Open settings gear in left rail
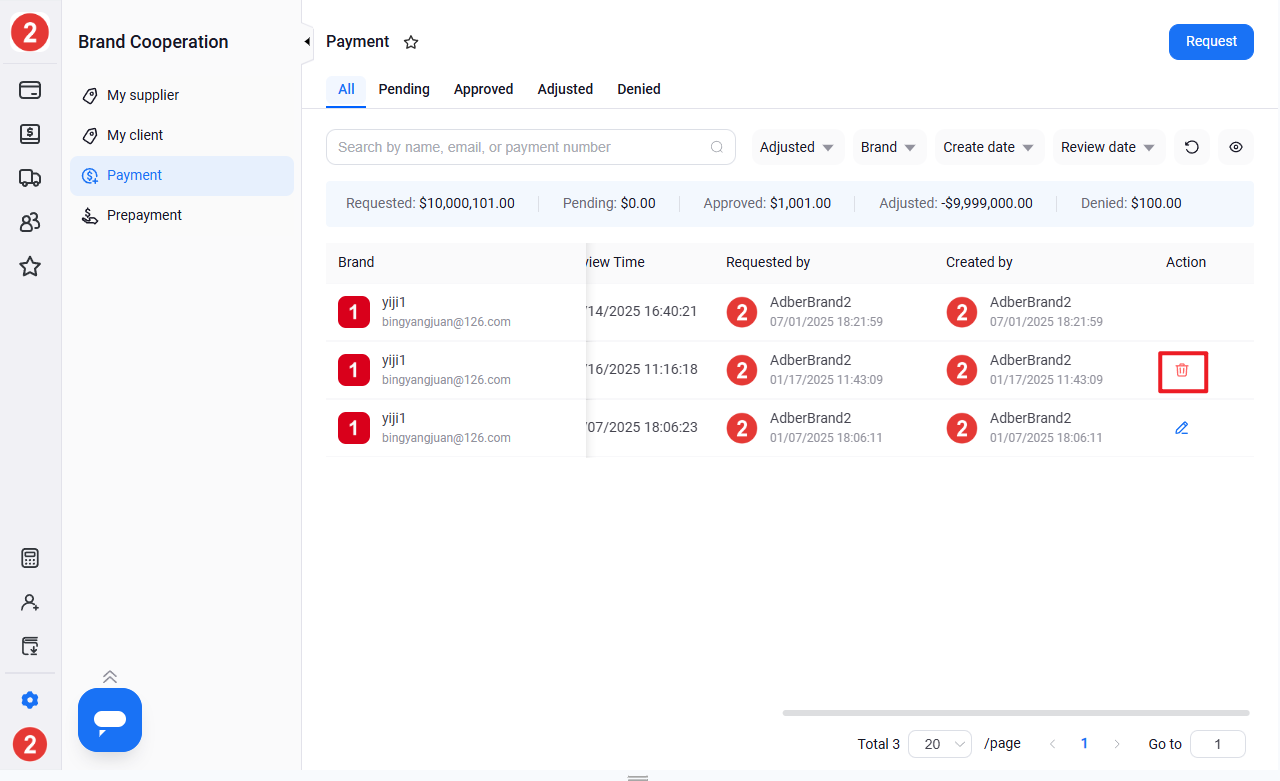Image resolution: width=1280 pixels, height=781 pixels. point(30,700)
